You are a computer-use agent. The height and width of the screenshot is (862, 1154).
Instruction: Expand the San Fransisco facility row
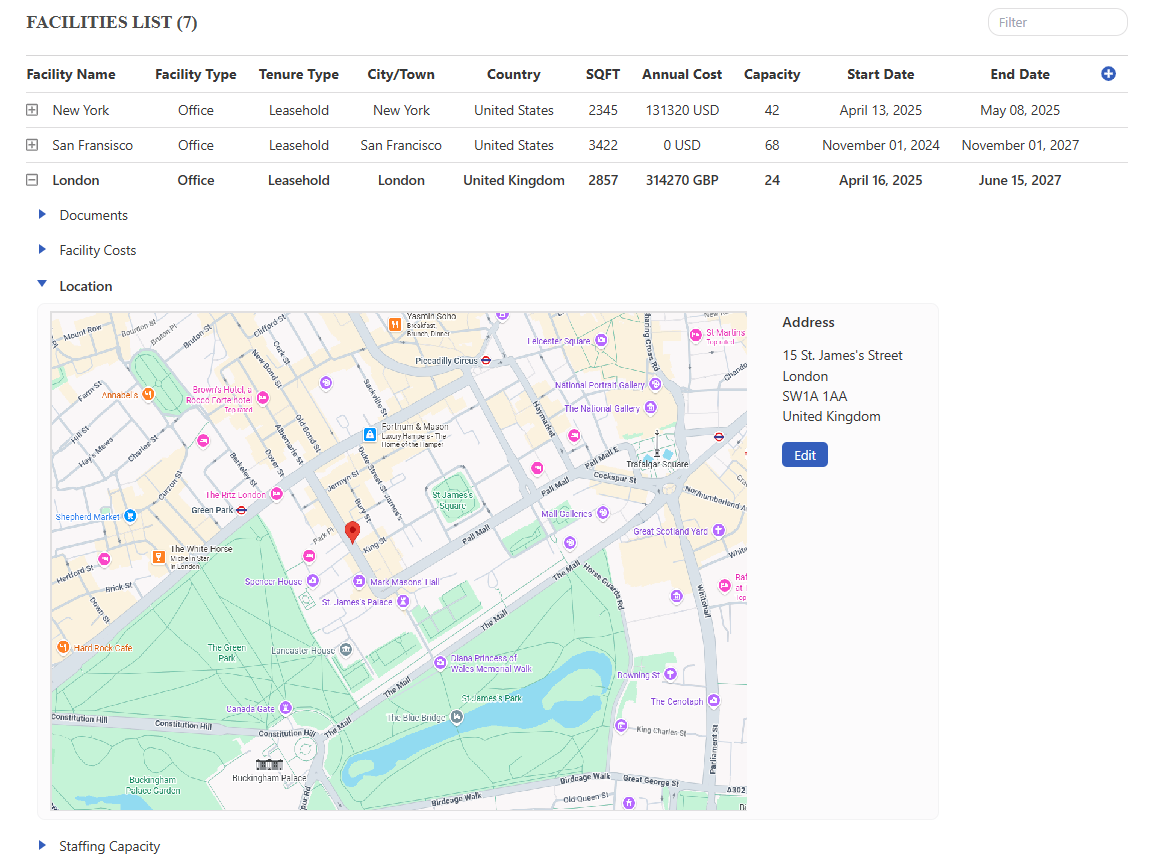tap(32, 145)
